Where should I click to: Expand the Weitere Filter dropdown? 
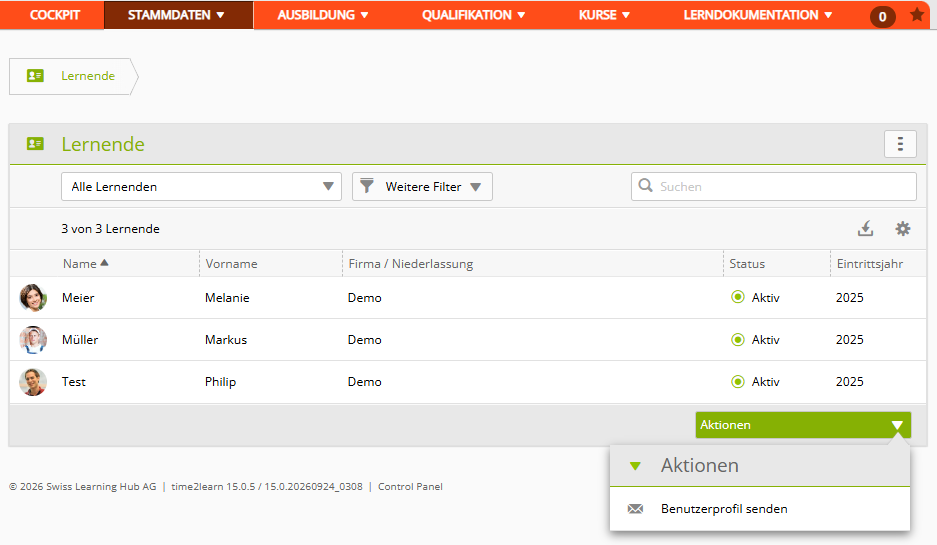point(422,186)
